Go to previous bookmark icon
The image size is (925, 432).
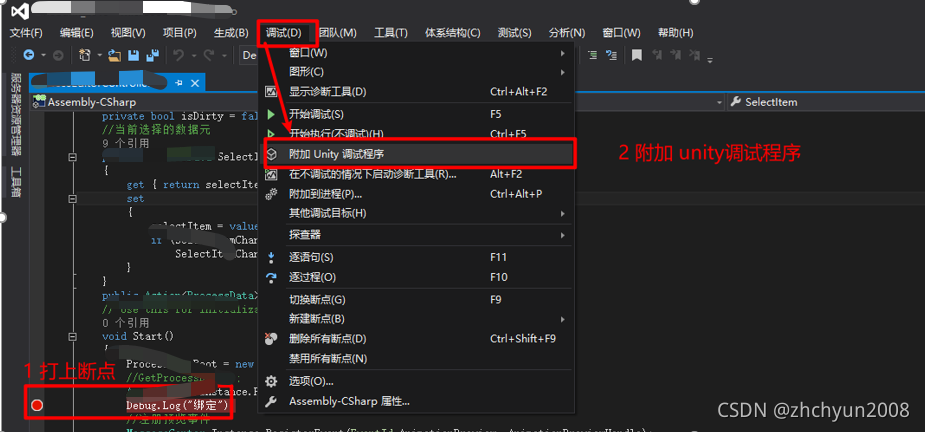[x=656, y=55]
